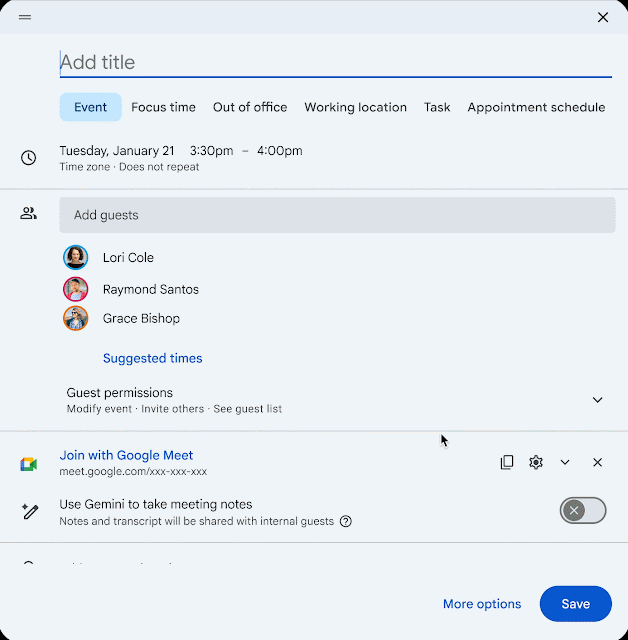
Task: Remove the Google Meet conferencing
Action: (x=597, y=462)
